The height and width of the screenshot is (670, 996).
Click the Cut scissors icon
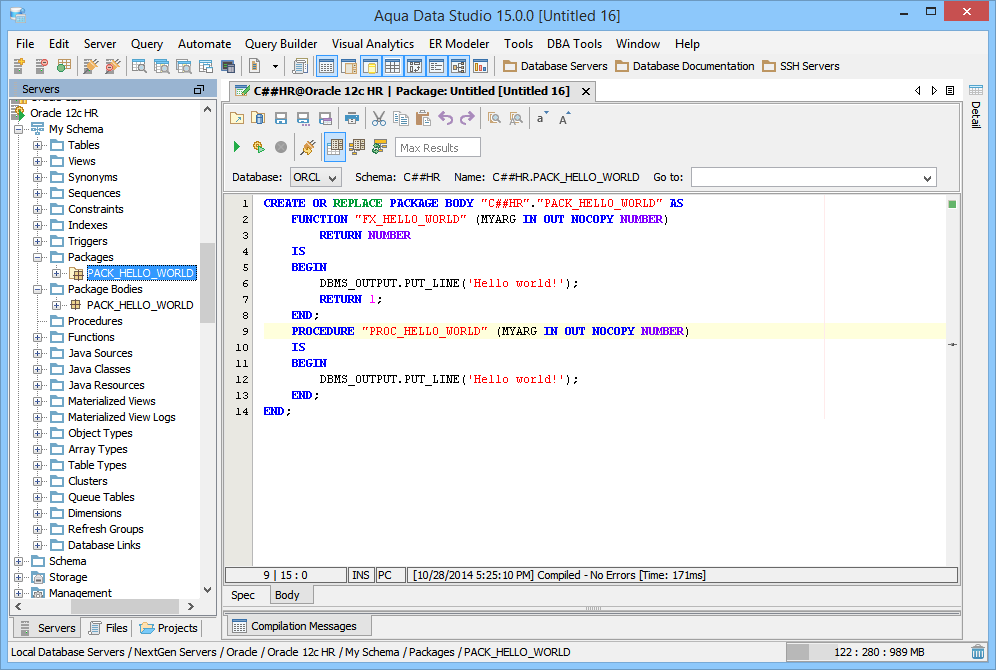pyautogui.click(x=379, y=118)
